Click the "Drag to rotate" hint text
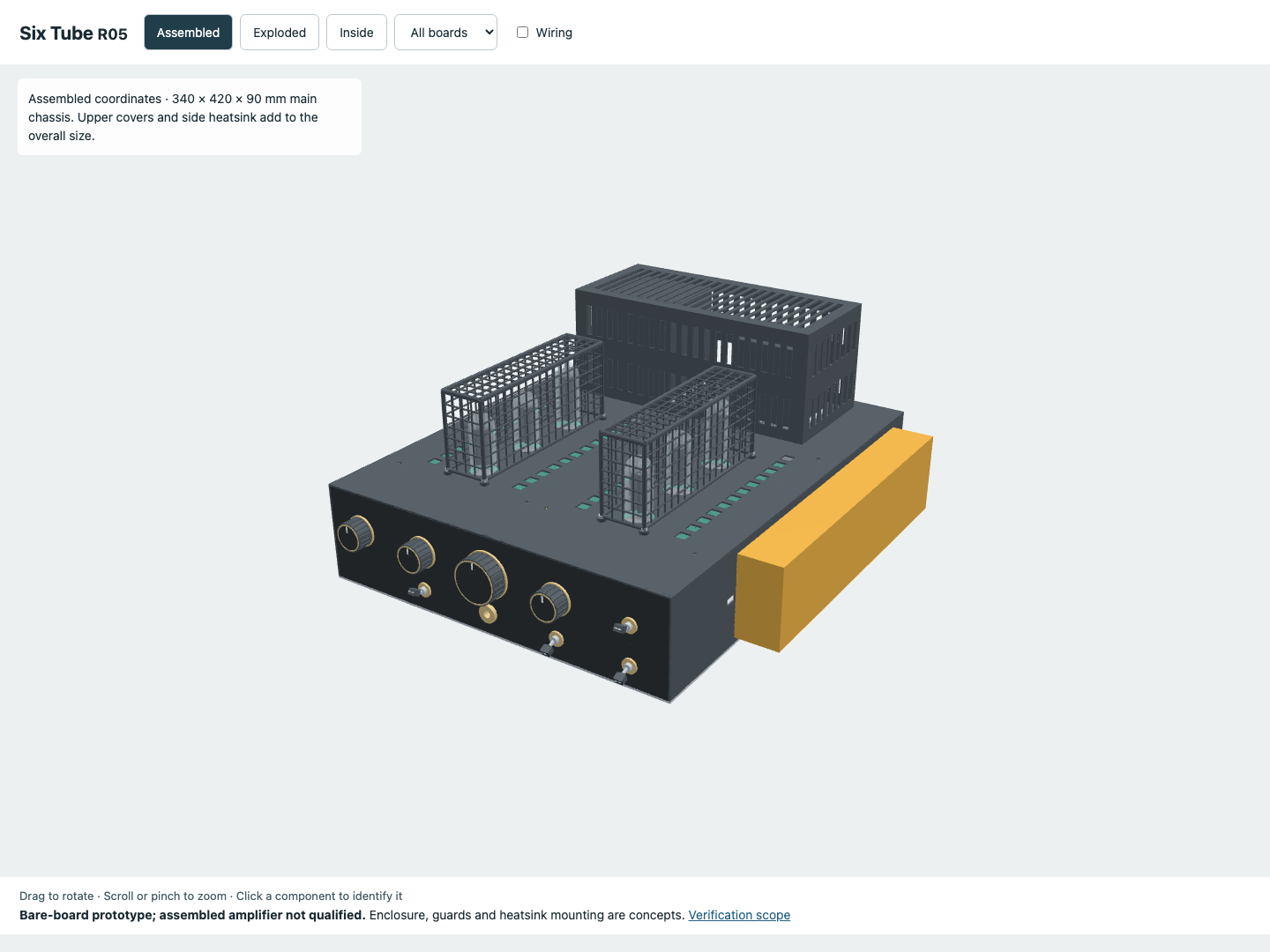Image resolution: width=1270 pixels, height=952 pixels. 211,896
